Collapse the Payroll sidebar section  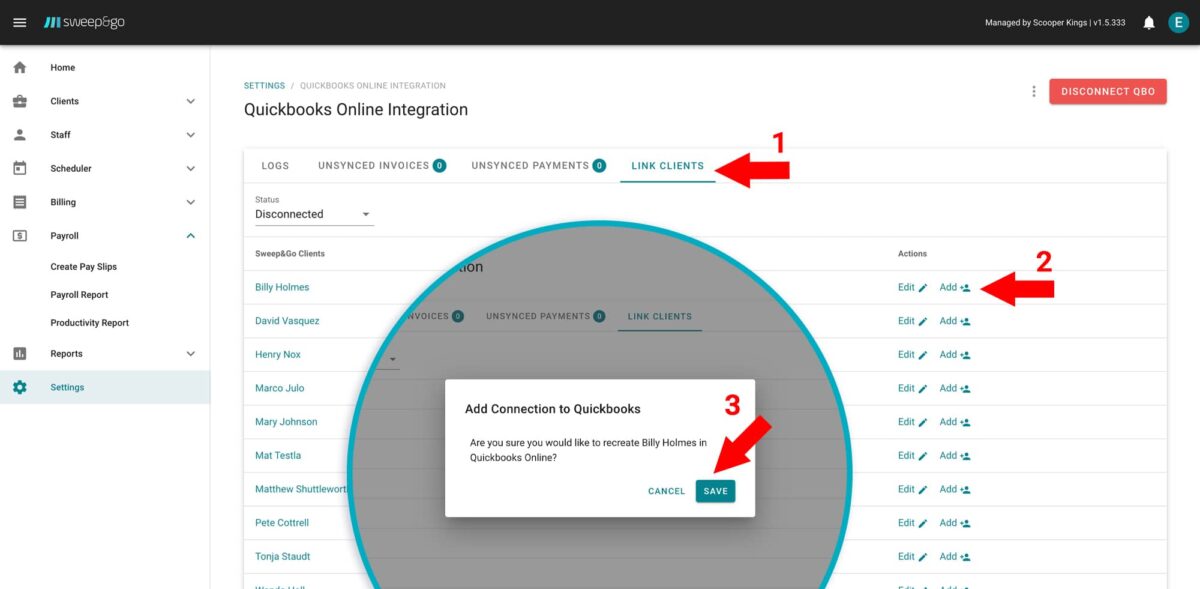click(189, 235)
